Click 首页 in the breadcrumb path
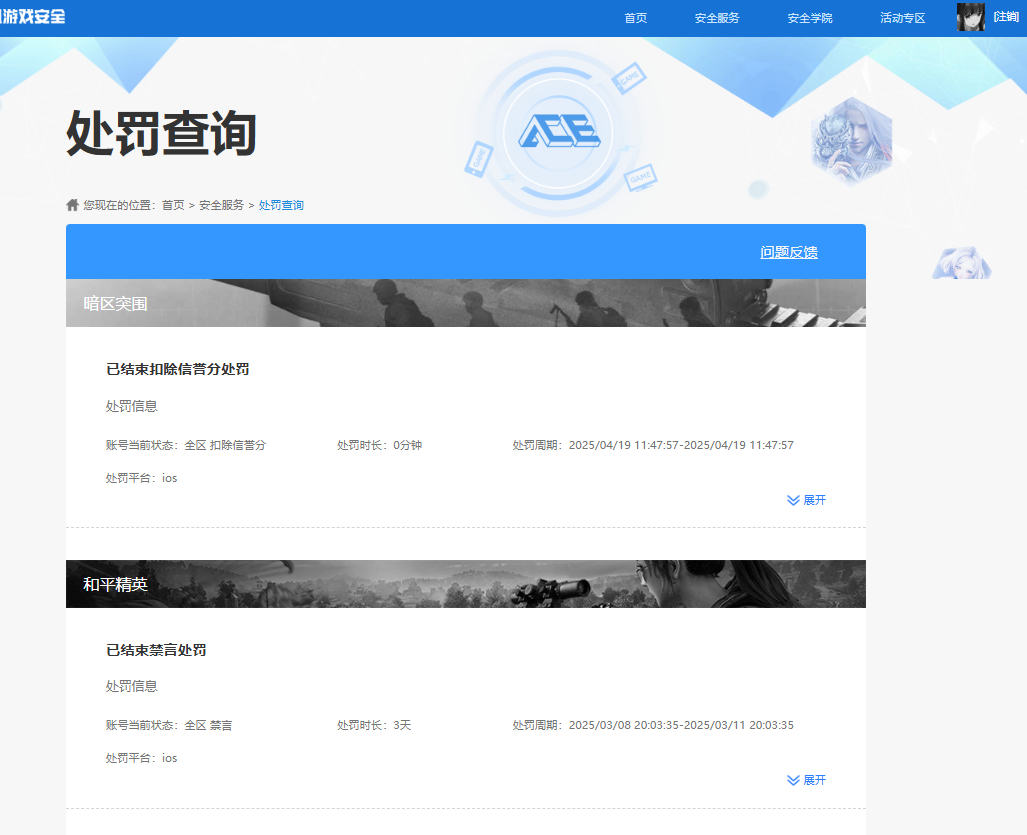This screenshot has height=835, width=1027. (173, 205)
